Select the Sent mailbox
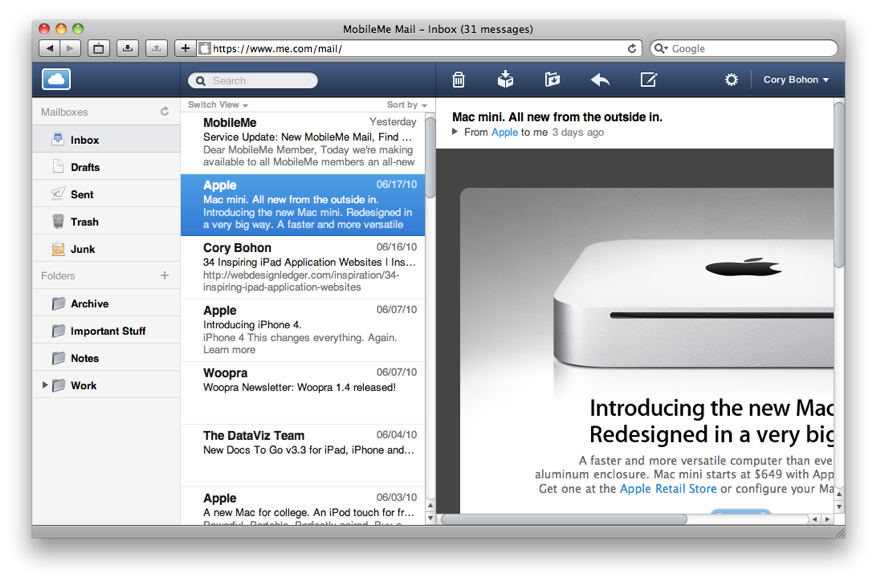 click(106, 193)
